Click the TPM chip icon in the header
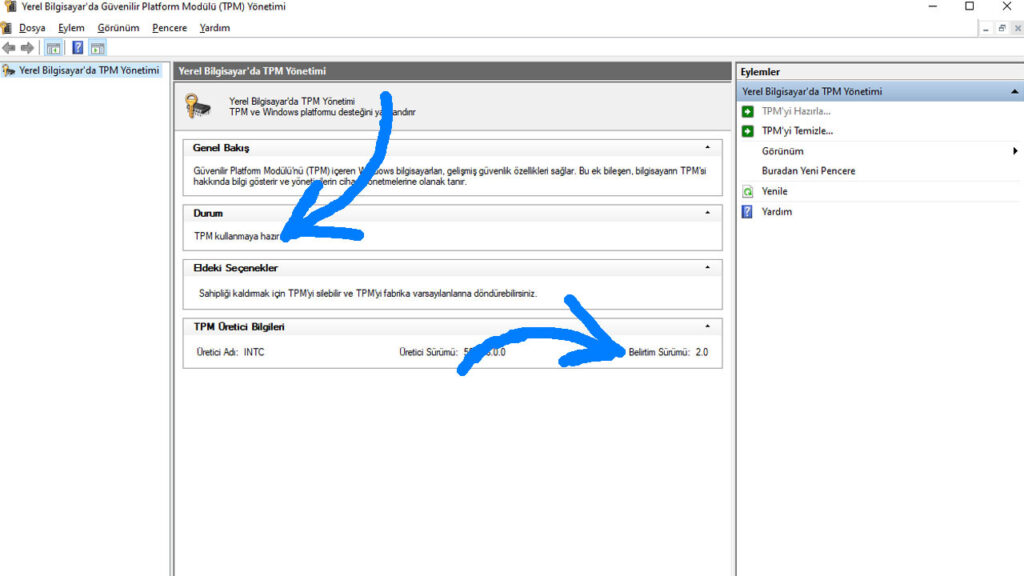Screen dimensions: 1024x576 [x=198, y=106]
